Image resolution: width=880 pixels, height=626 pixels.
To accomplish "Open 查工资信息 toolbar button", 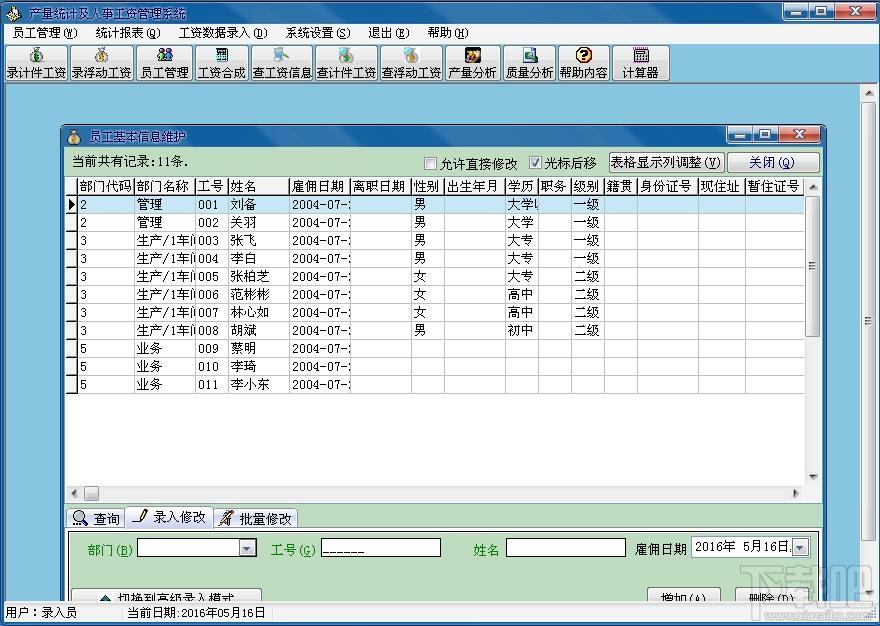I will 282,63.
